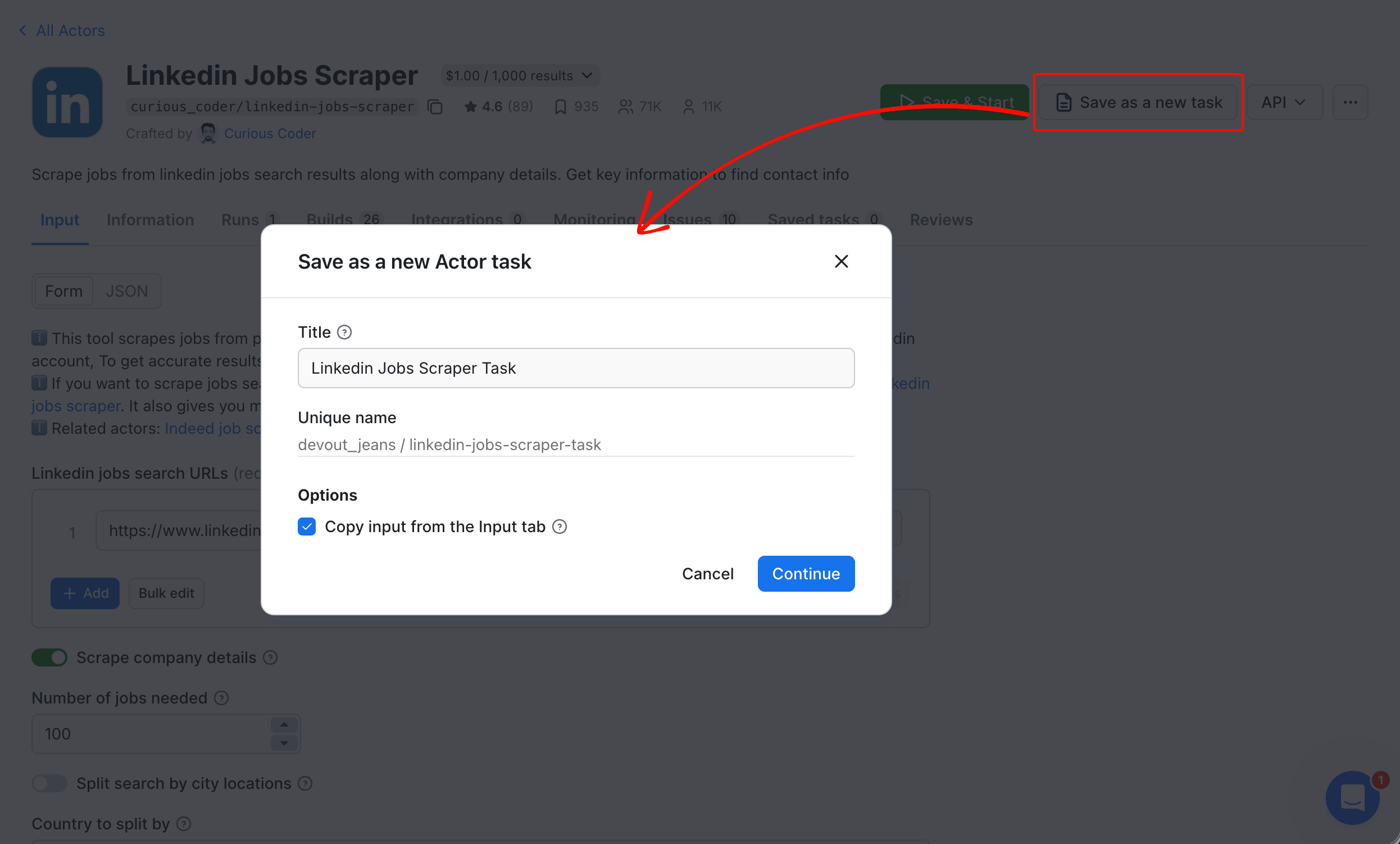This screenshot has width=1400, height=844.
Task: Close the Save as a new Actor task dialog
Action: pos(841,261)
